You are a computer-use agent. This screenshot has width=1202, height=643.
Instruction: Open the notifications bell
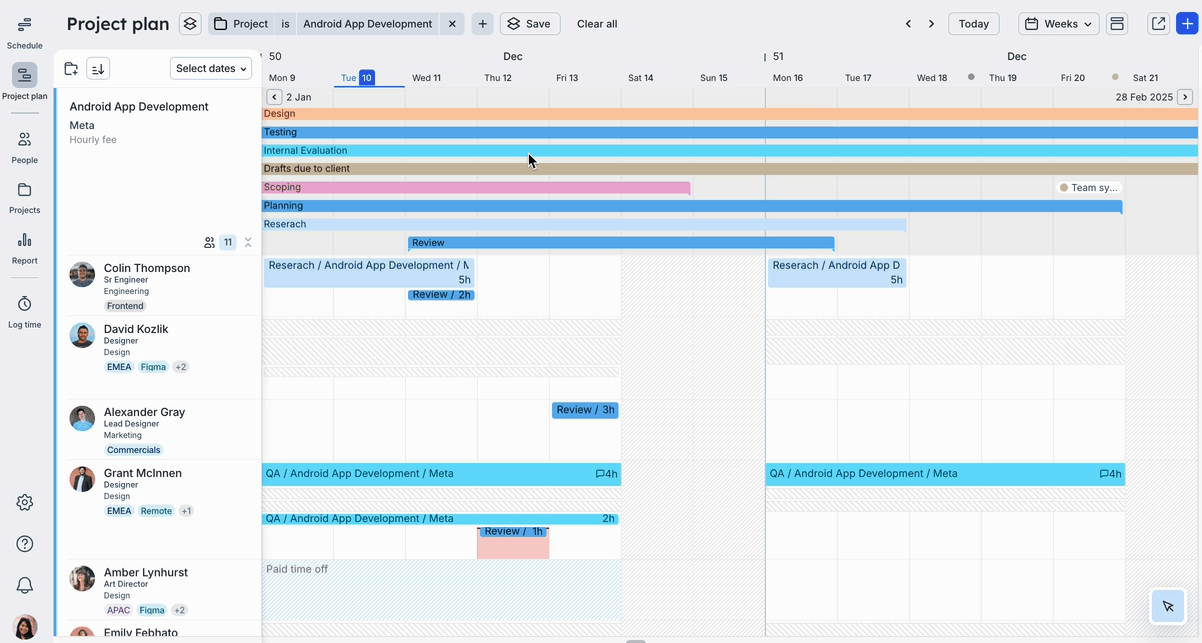click(24, 585)
